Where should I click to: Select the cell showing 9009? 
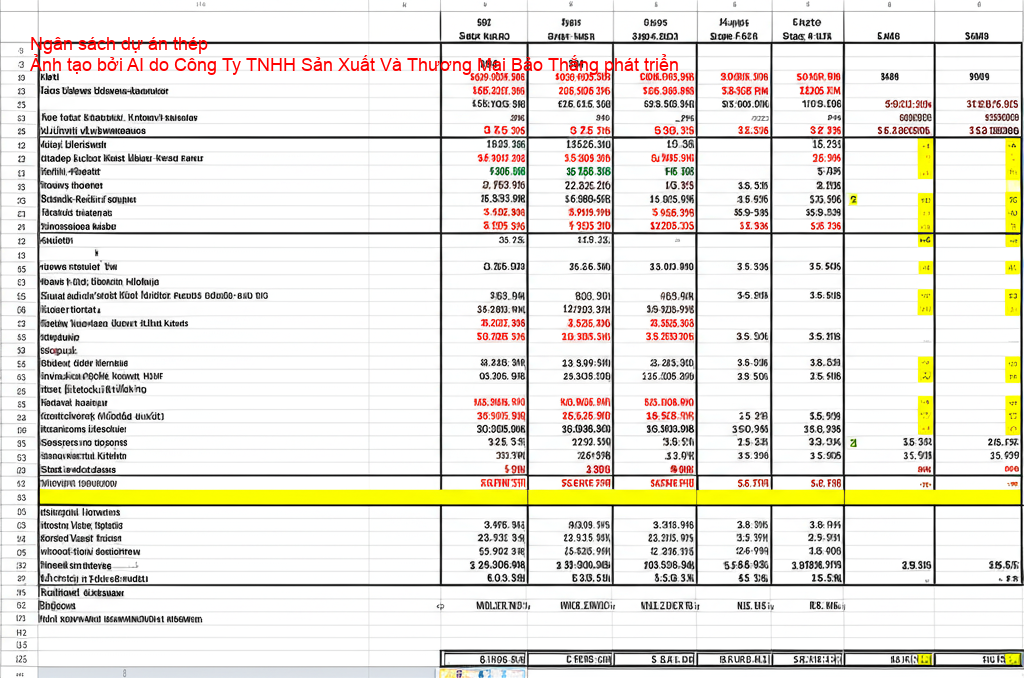pyautogui.click(x=978, y=77)
